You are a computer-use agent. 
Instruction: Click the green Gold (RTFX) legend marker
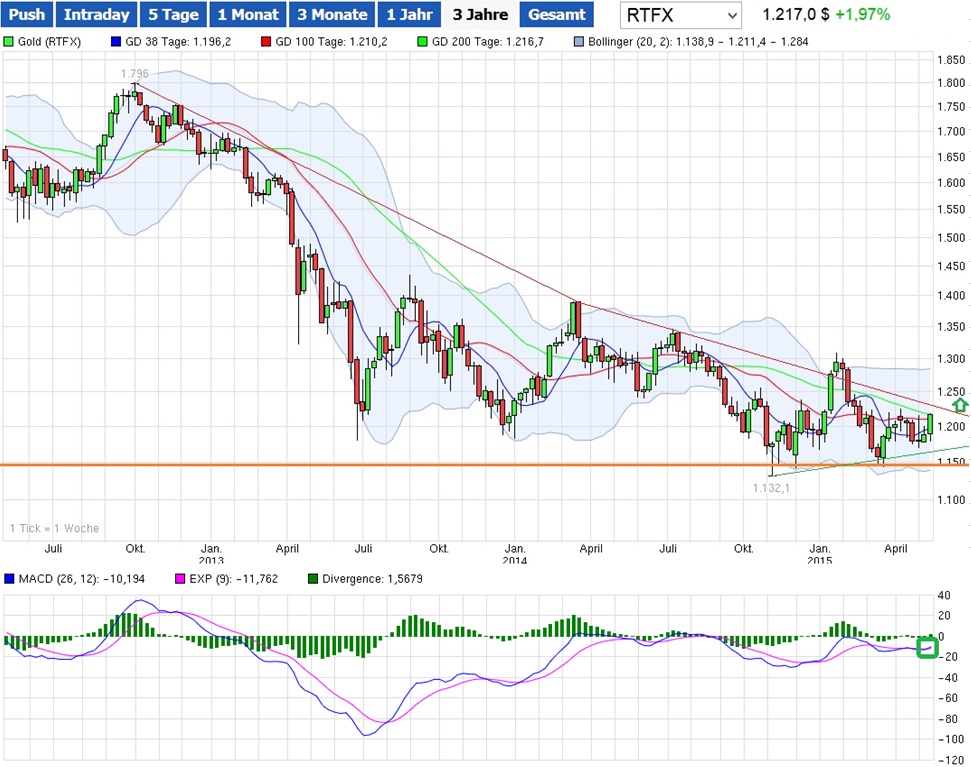click(9, 43)
